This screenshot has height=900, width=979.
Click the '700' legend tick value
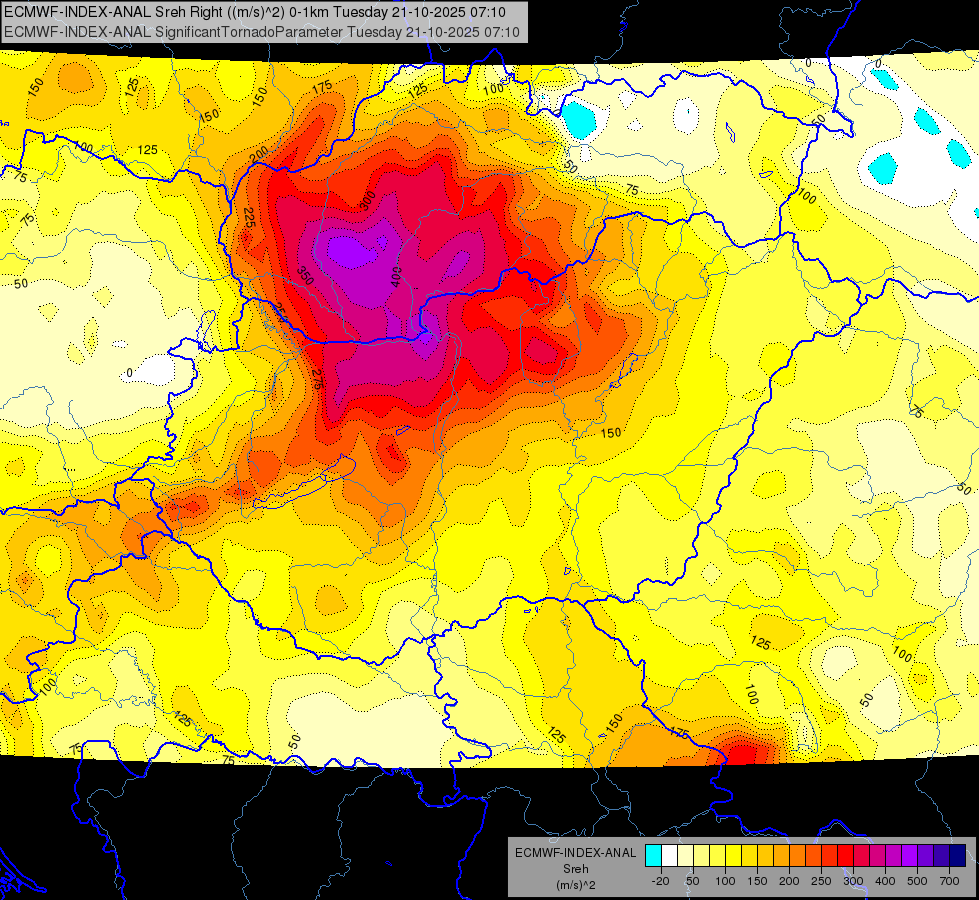click(949, 881)
